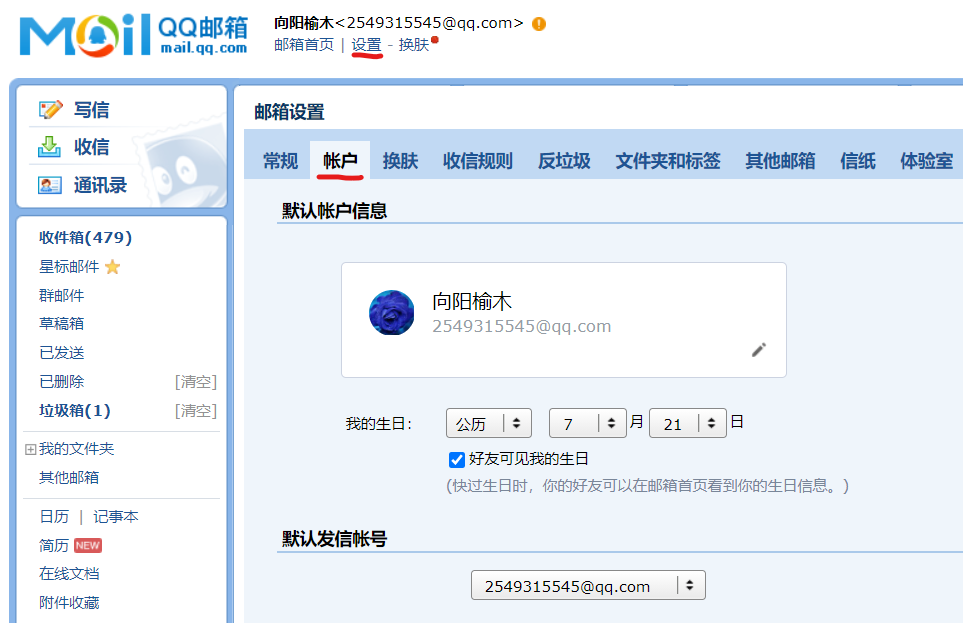Click the 清空 link next to 已删除

tap(196, 382)
